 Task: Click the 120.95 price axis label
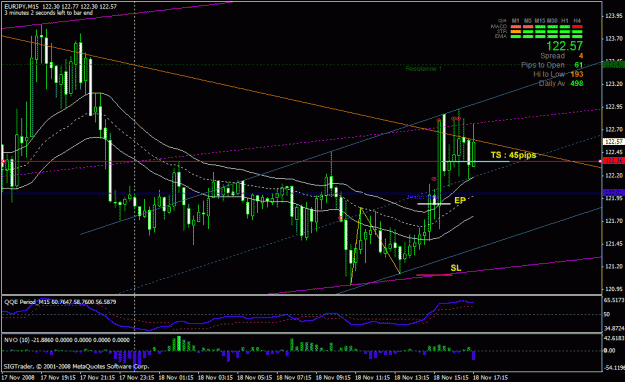pos(614,289)
